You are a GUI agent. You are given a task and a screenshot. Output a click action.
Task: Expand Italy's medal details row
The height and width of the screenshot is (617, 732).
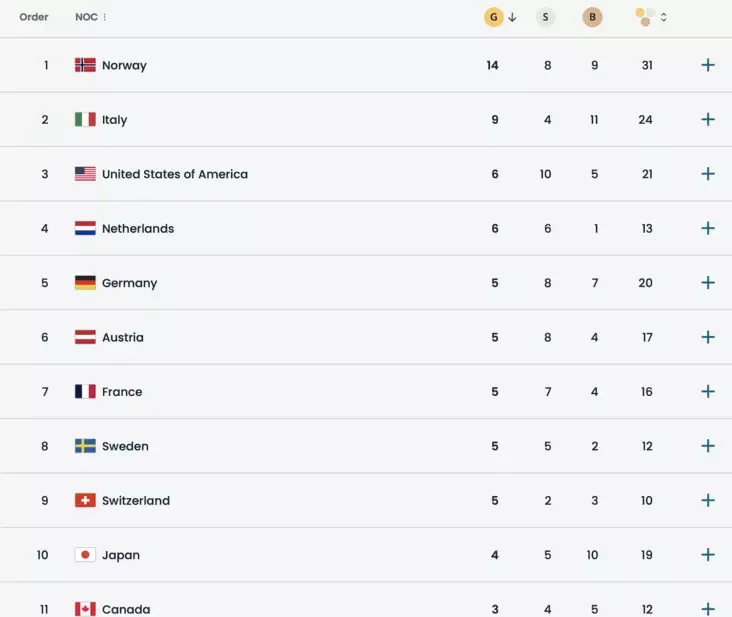[708, 120]
